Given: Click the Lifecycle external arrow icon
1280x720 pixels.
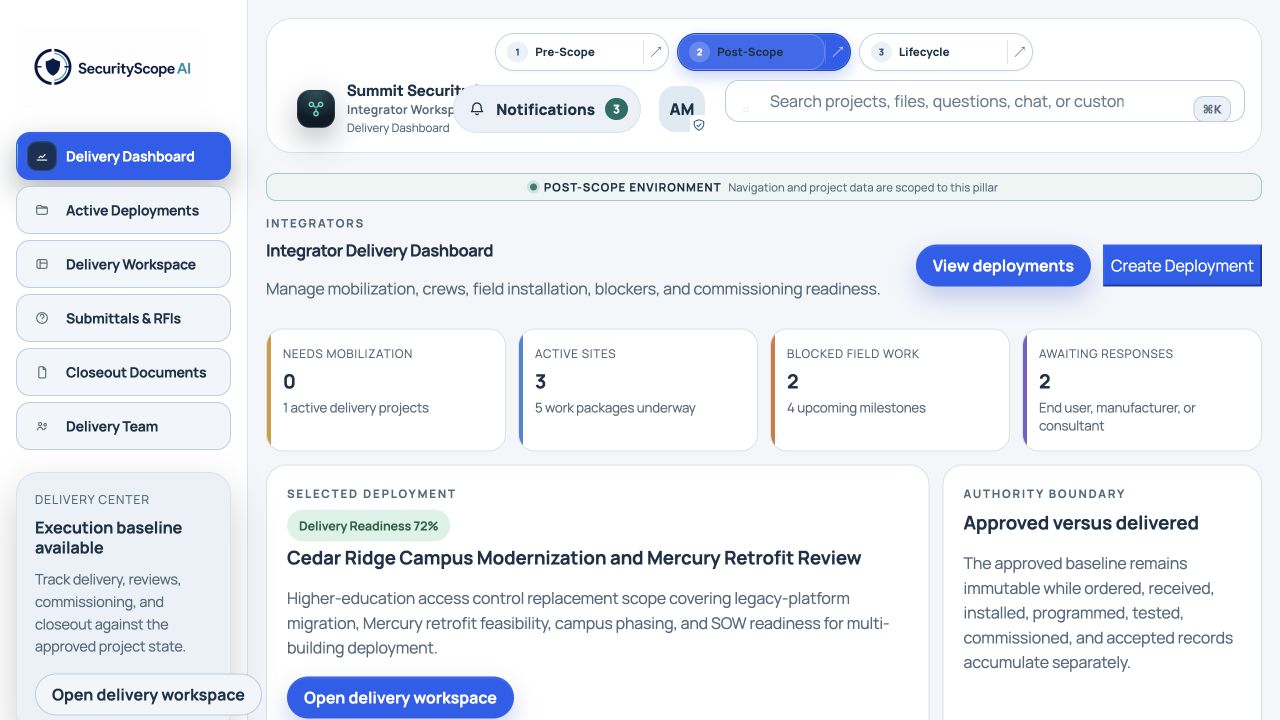Looking at the screenshot, I should [x=1020, y=52].
